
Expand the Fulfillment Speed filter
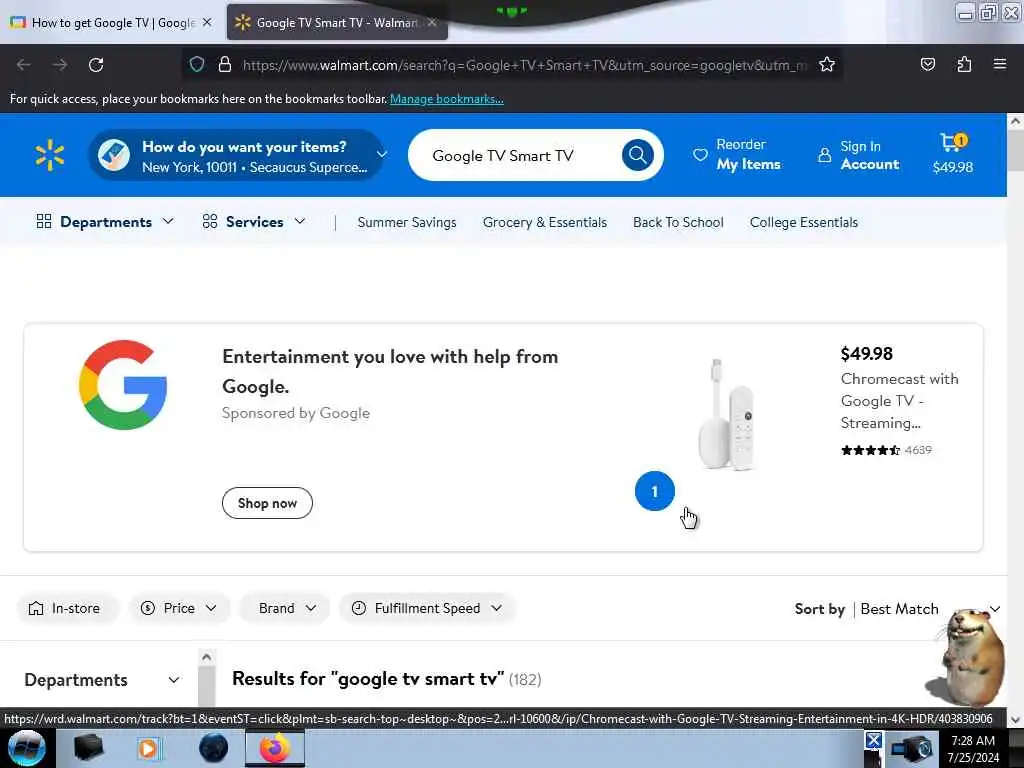(427, 608)
